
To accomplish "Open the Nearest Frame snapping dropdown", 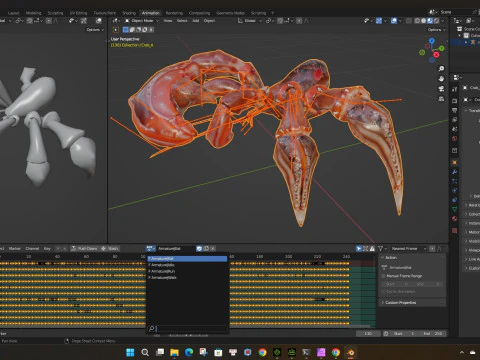I will (408, 249).
